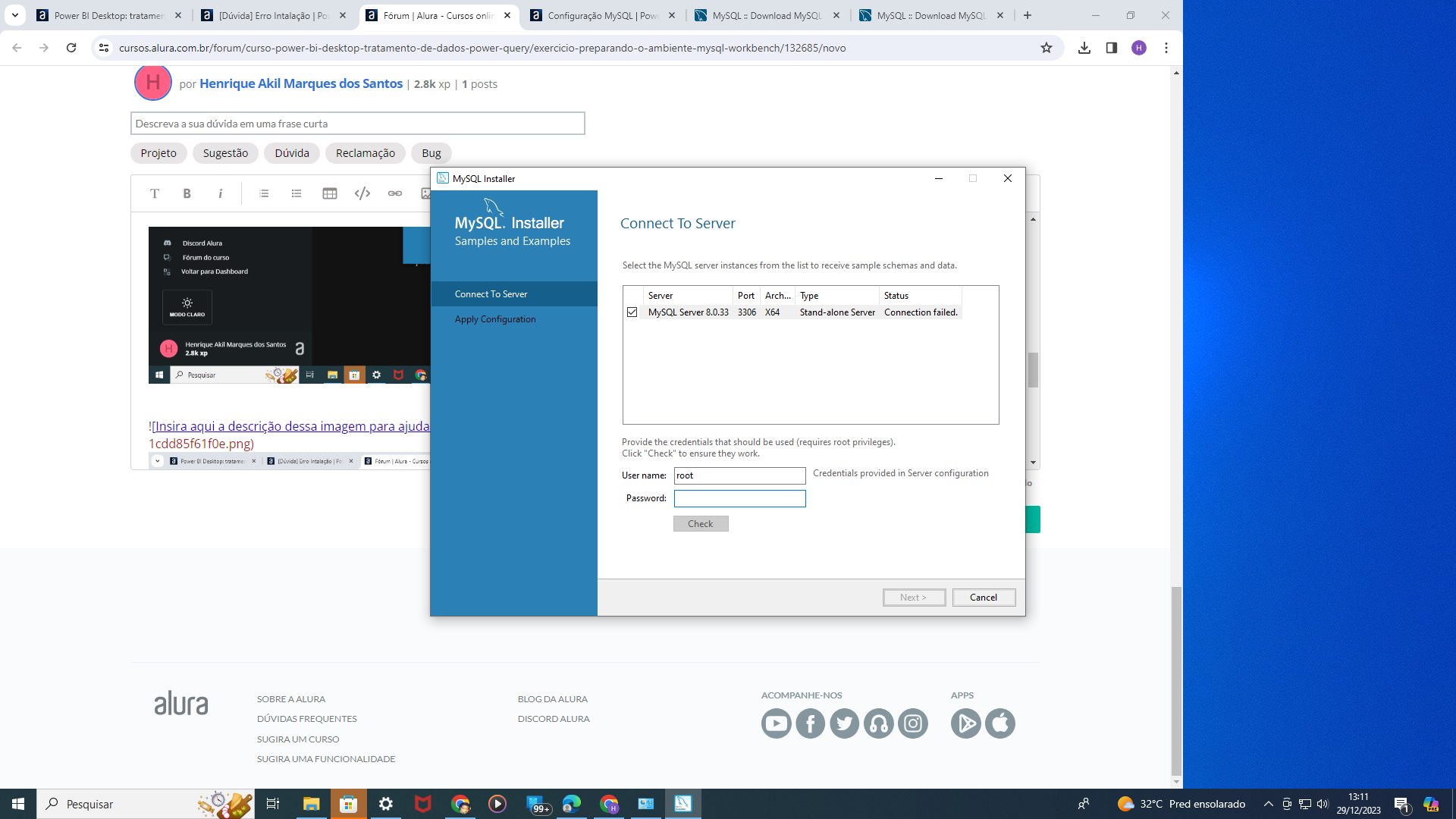Open a new browser tab
This screenshot has height=819, width=1456.
pos(1028,15)
